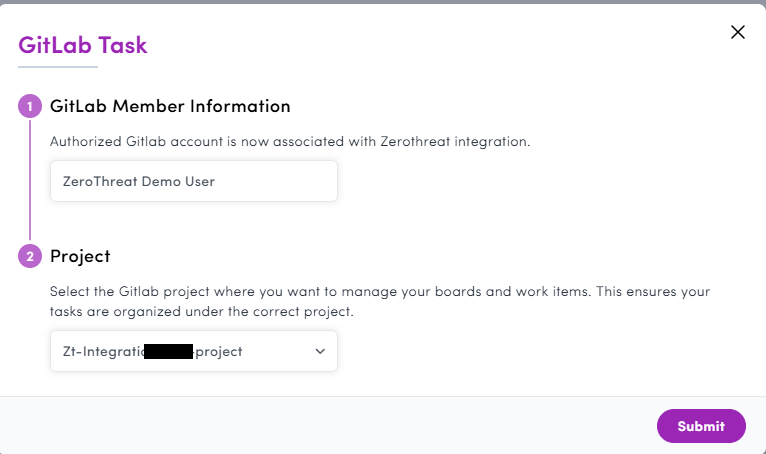Focus the ZeroThreat Demo User field
The image size is (766, 454).
[x=193, y=181]
